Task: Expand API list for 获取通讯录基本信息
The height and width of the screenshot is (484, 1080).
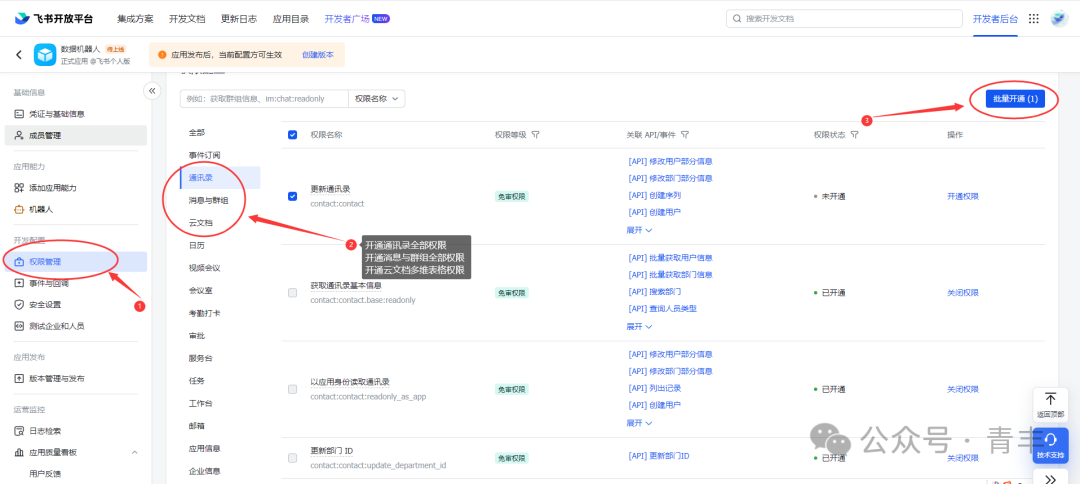Action: 639,326
